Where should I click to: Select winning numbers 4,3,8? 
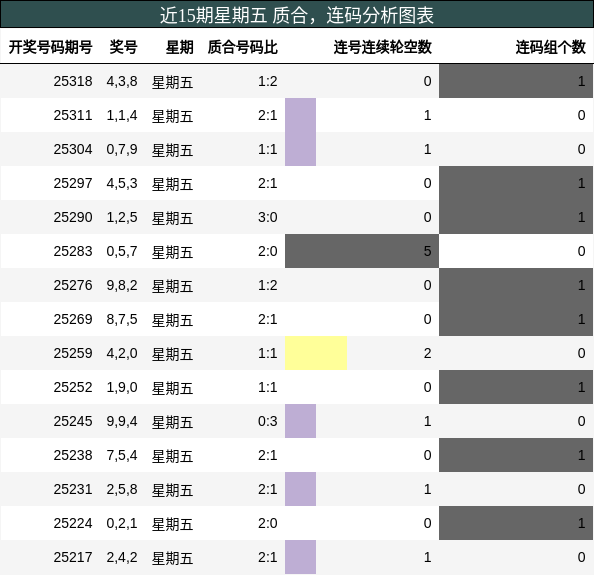122,81
